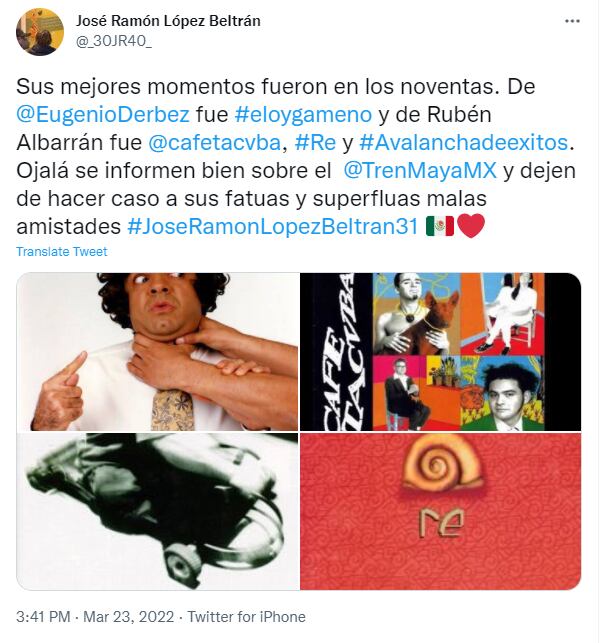The height and width of the screenshot is (643, 604).
Task: Click the Mar 23, 2022 date
Action: point(129,616)
